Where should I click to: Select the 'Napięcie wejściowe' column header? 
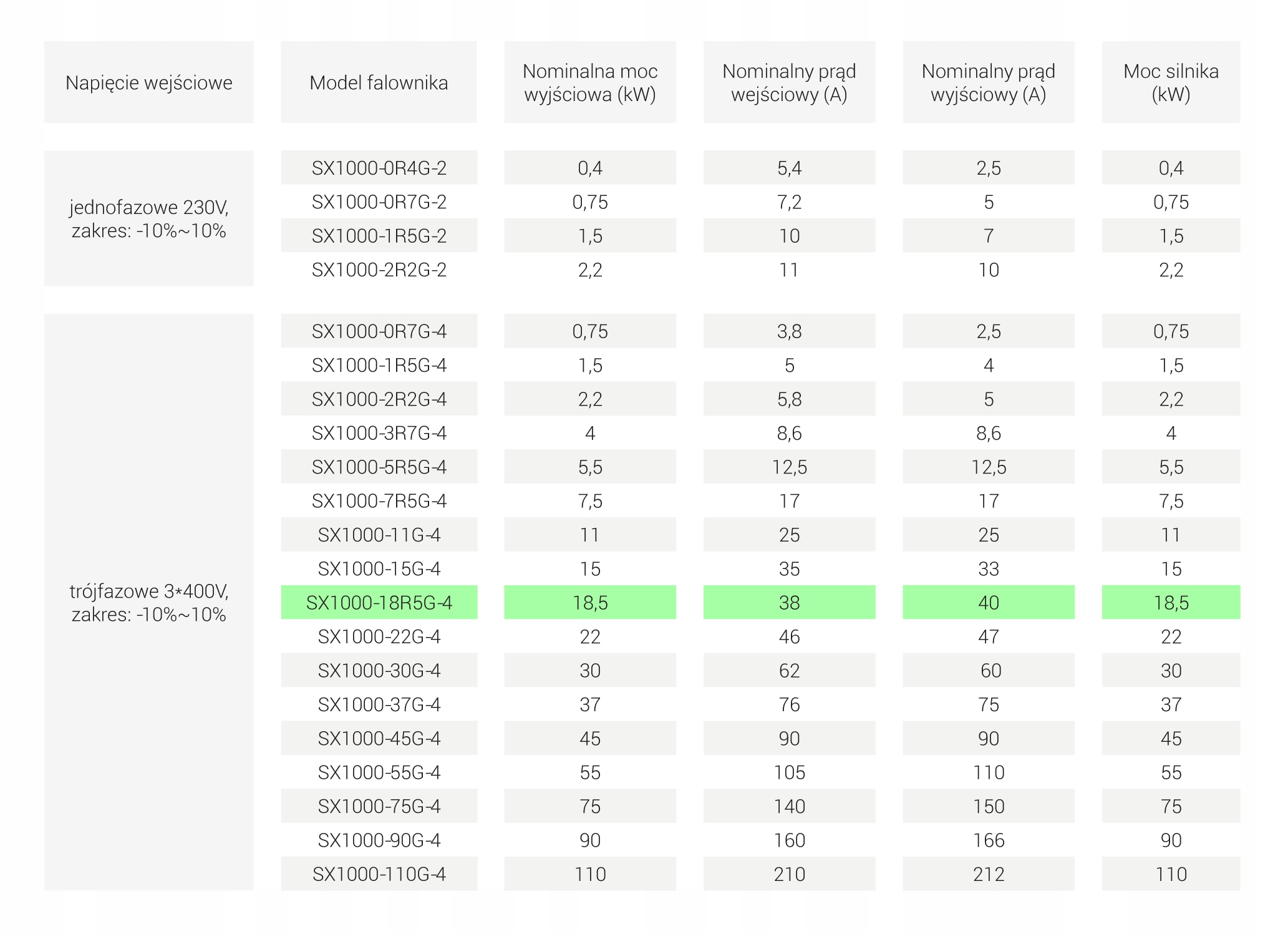[148, 82]
